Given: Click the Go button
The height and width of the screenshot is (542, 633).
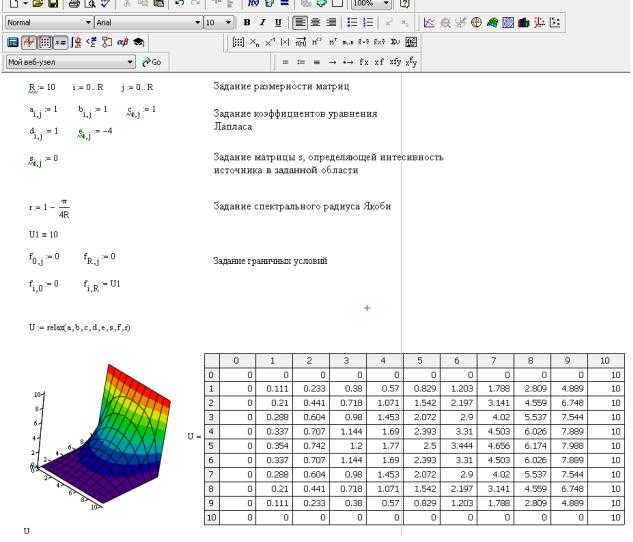Looking at the screenshot, I should [x=152, y=62].
